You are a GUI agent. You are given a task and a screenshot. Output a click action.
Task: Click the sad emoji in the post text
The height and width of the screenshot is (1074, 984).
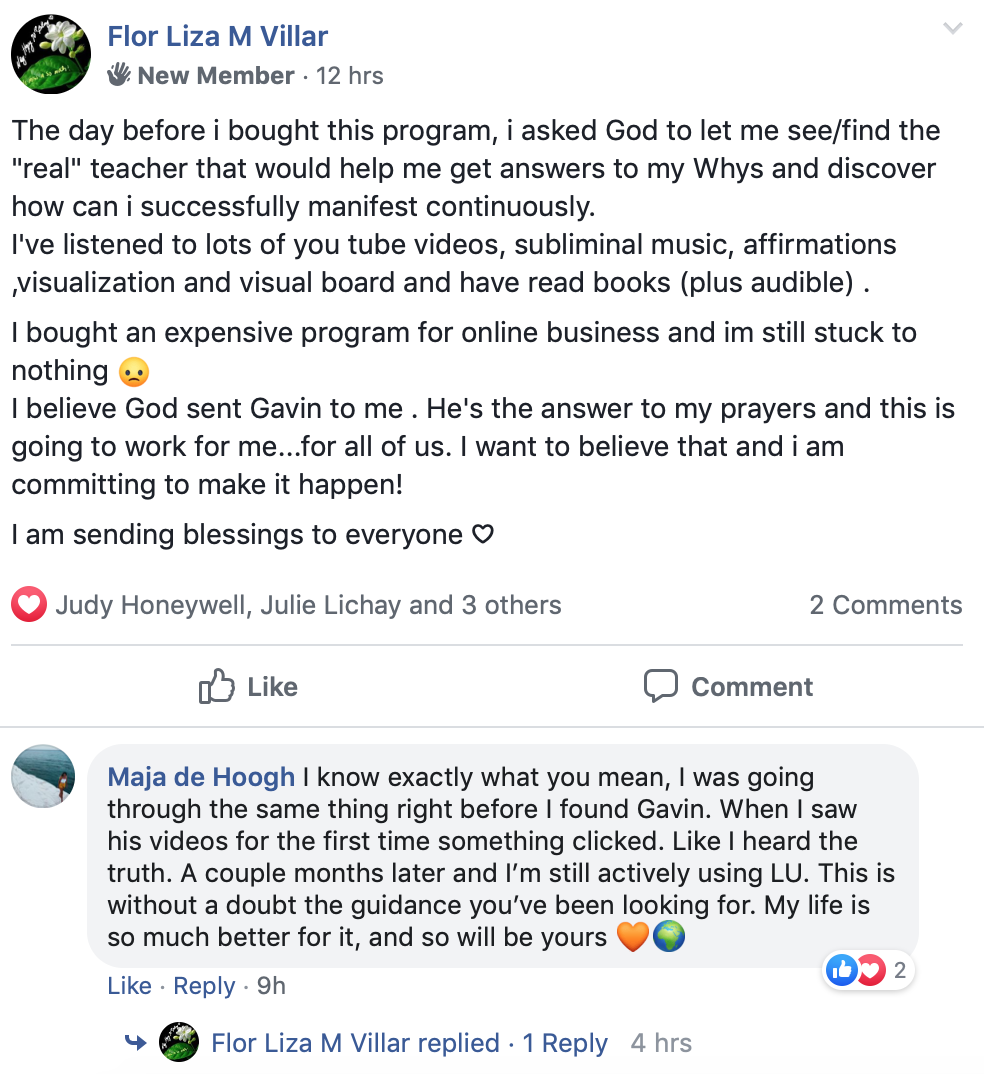tap(135, 371)
